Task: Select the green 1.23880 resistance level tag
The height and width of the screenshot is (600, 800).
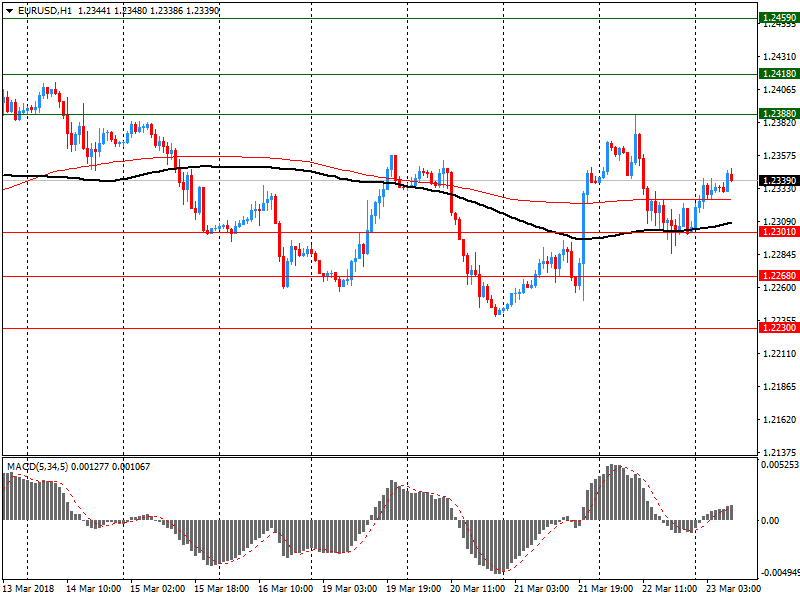Action: coord(778,114)
